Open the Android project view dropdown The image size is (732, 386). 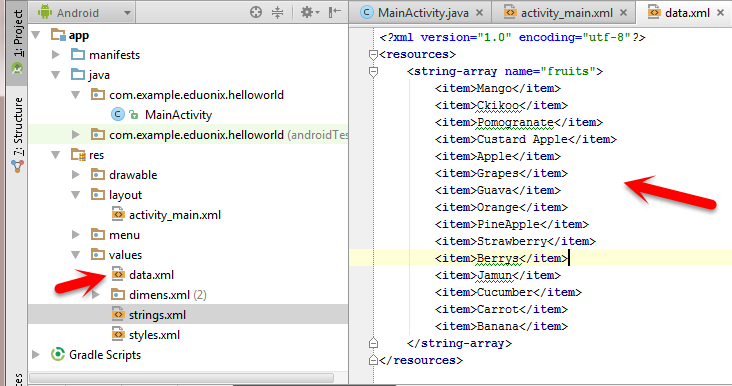(83, 13)
